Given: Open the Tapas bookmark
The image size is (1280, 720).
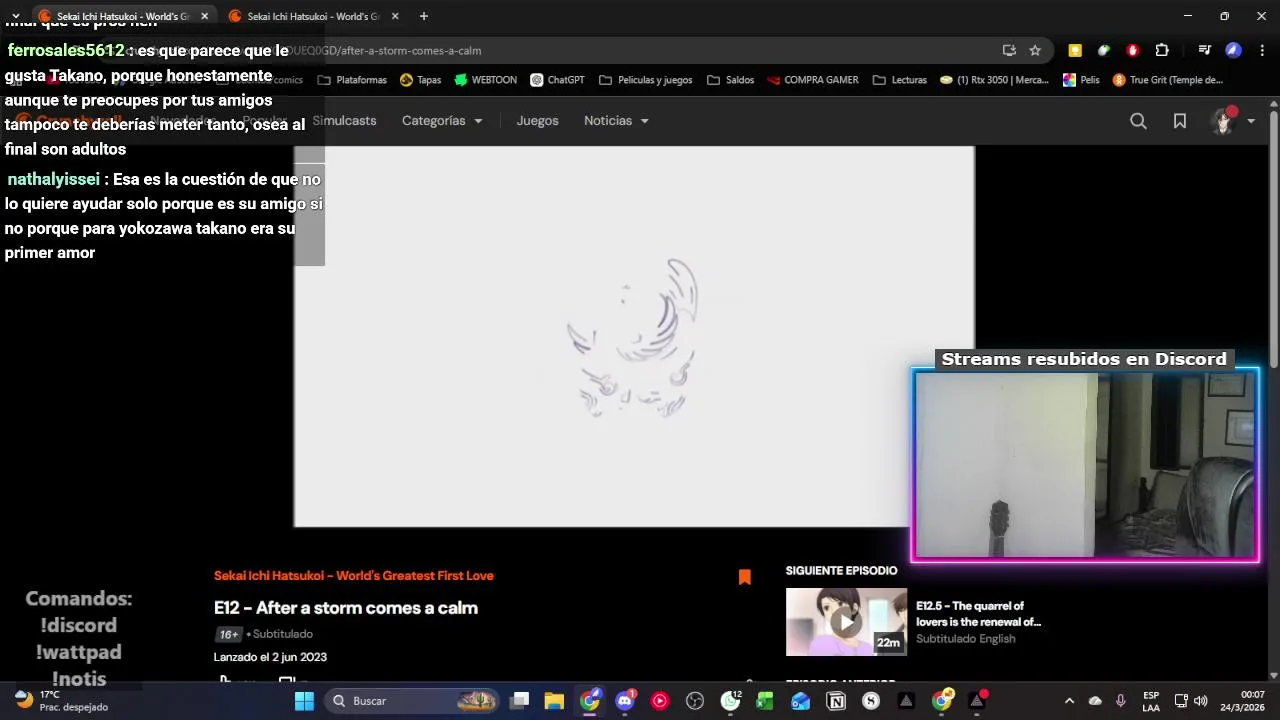Looking at the screenshot, I should pos(421,80).
